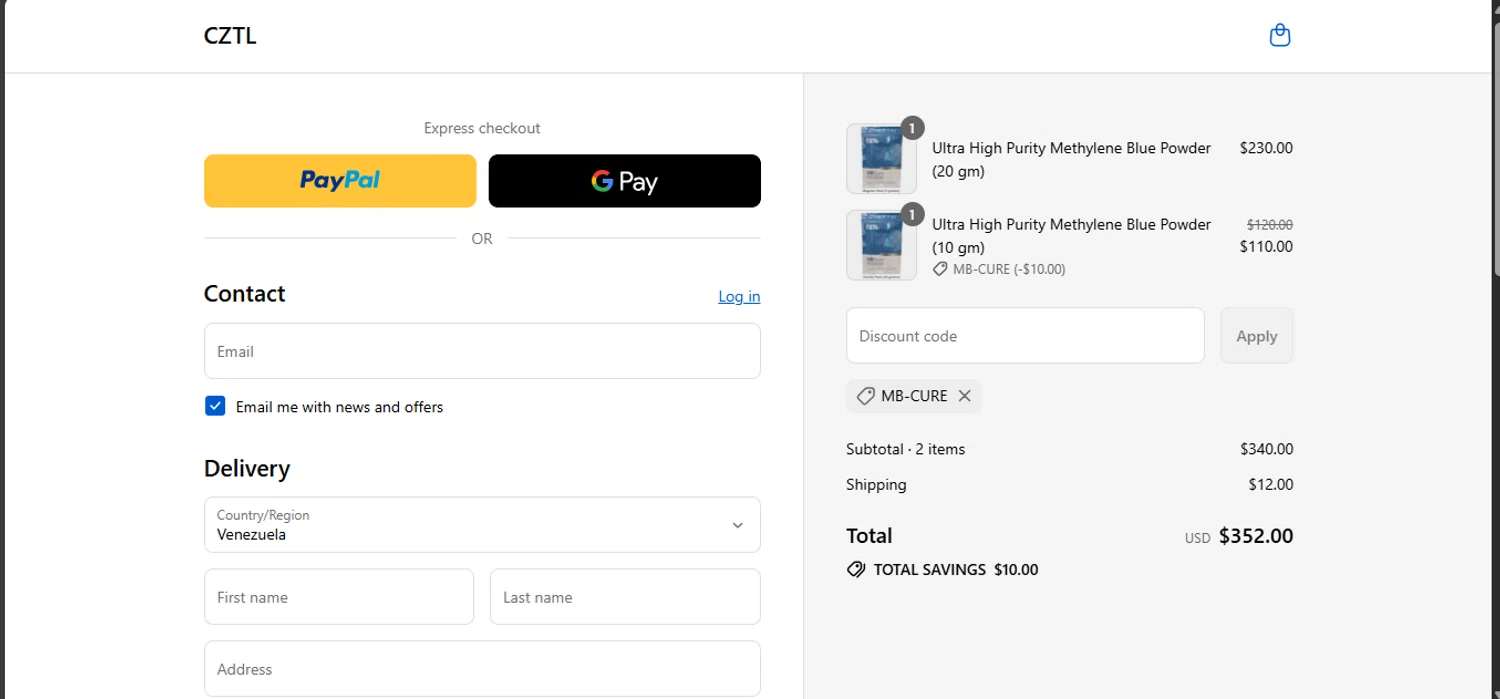
Task: Click the Delivery heading
Action: tap(247, 469)
